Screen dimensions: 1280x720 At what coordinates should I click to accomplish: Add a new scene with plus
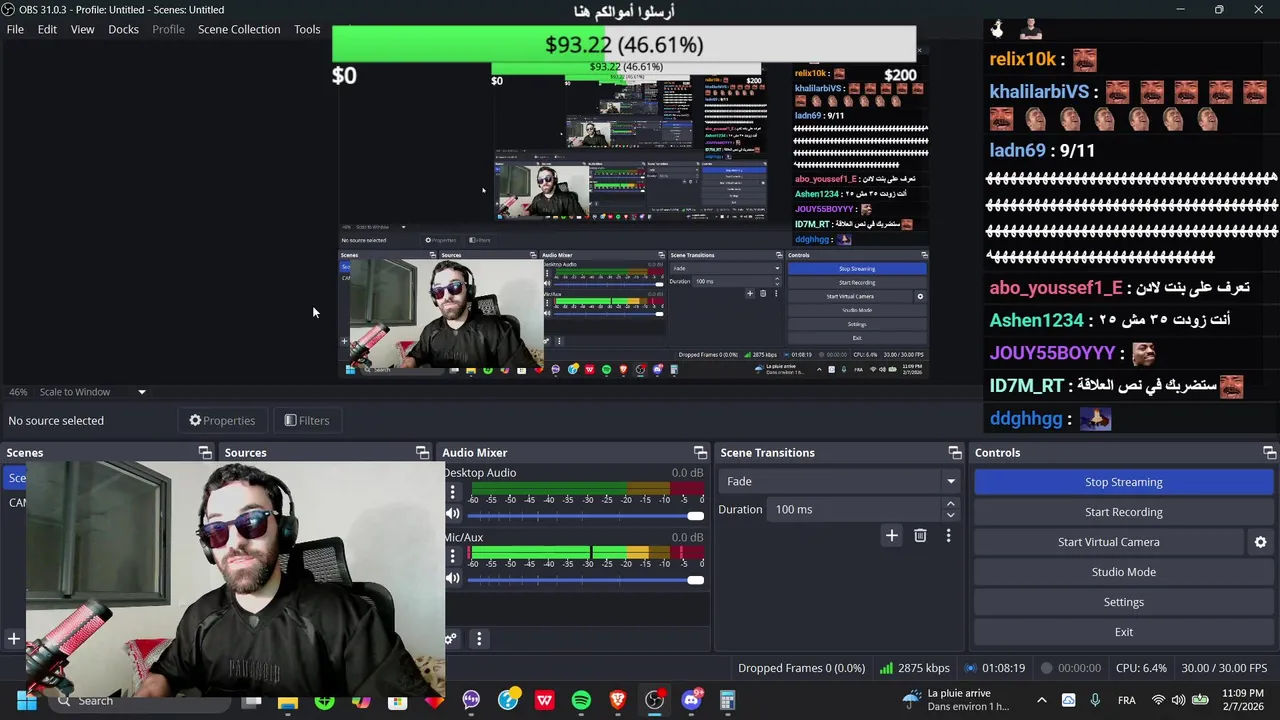coord(14,638)
